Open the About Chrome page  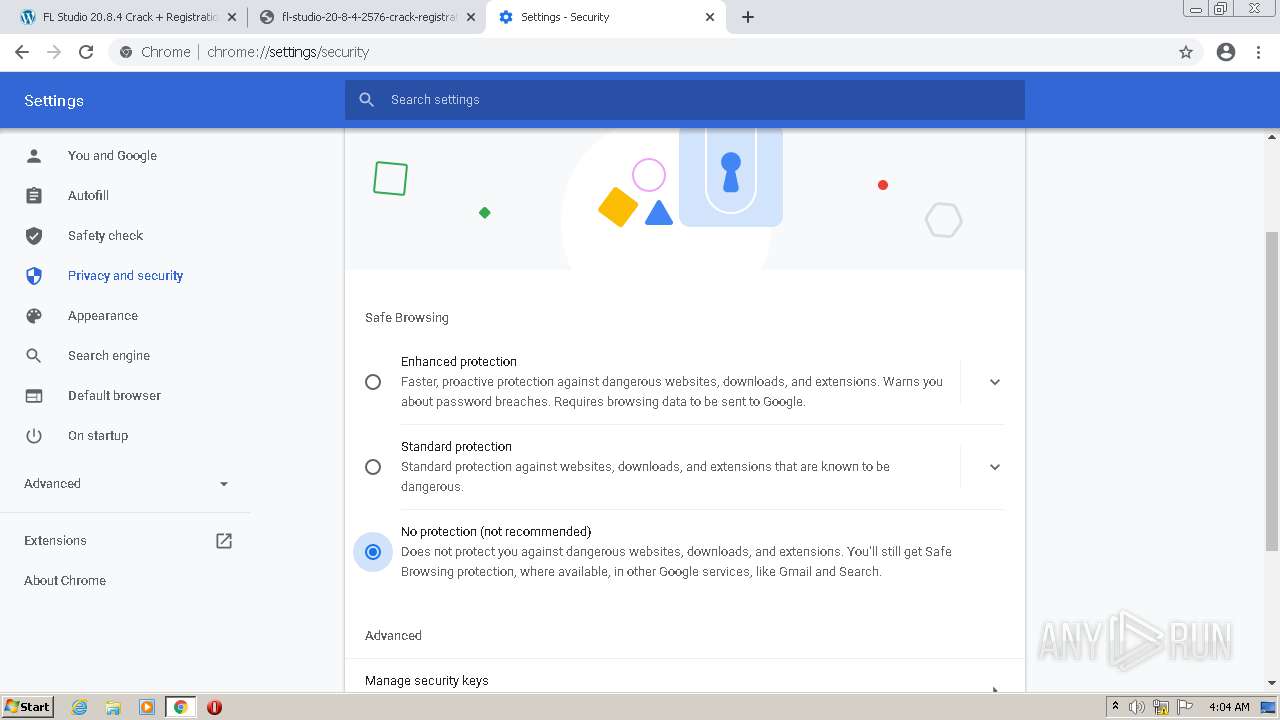click(65, 581)
